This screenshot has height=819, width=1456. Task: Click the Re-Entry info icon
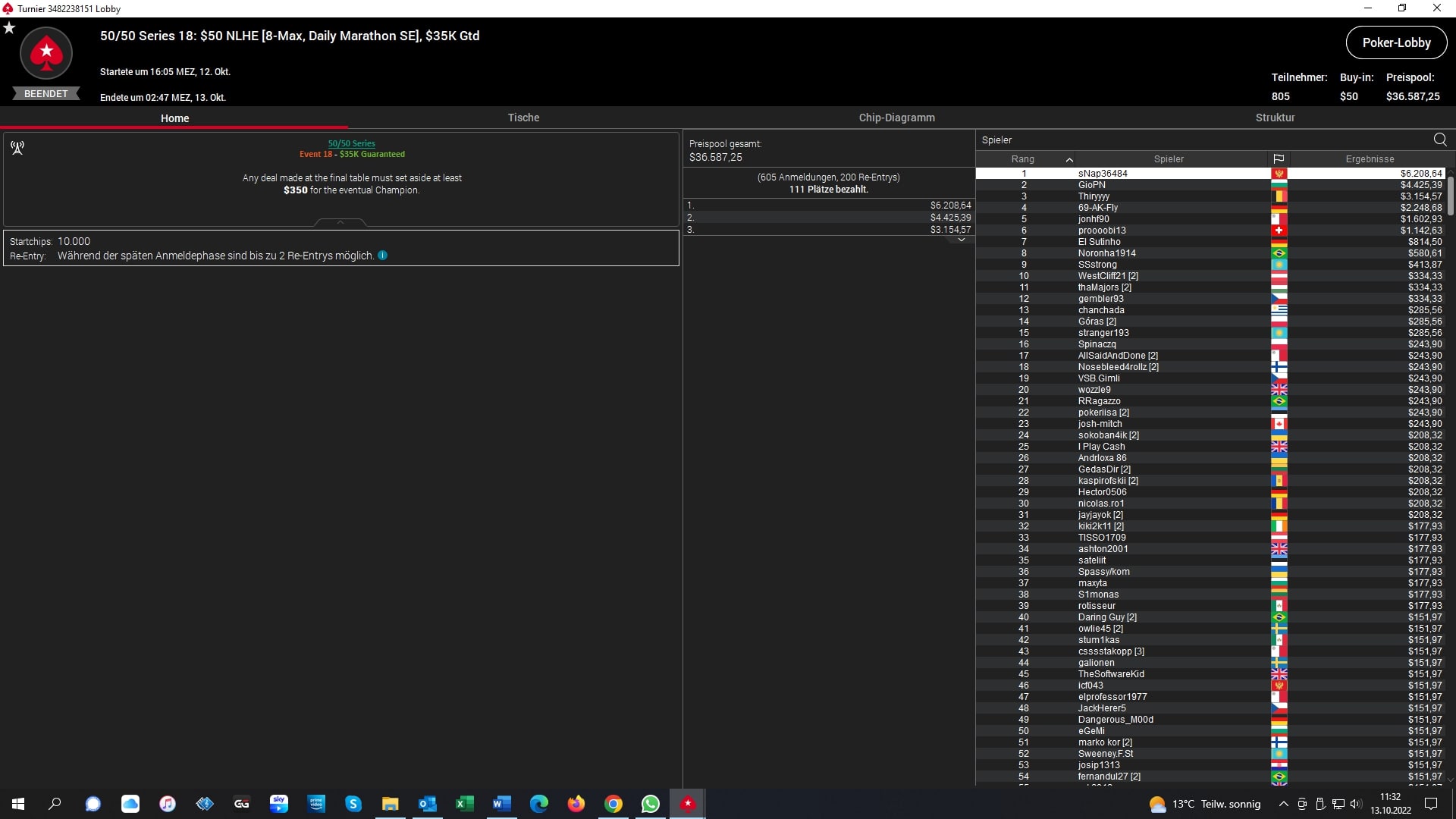(383, 256)
